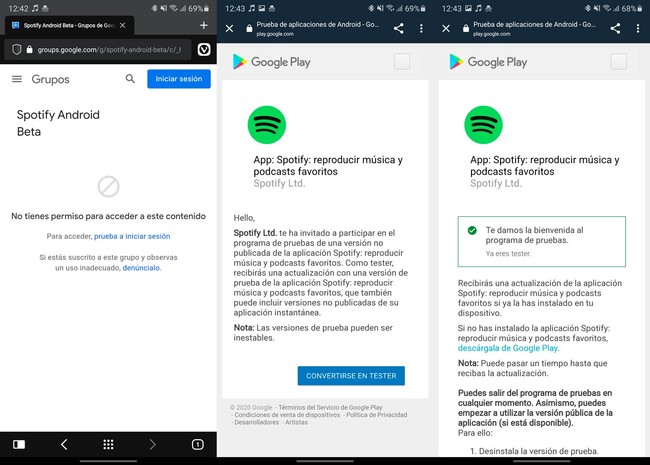Click 'No tienes permiso para acceder' message
Image resolution: width=650 pixels, height=465 pixels.
point(108,216)
